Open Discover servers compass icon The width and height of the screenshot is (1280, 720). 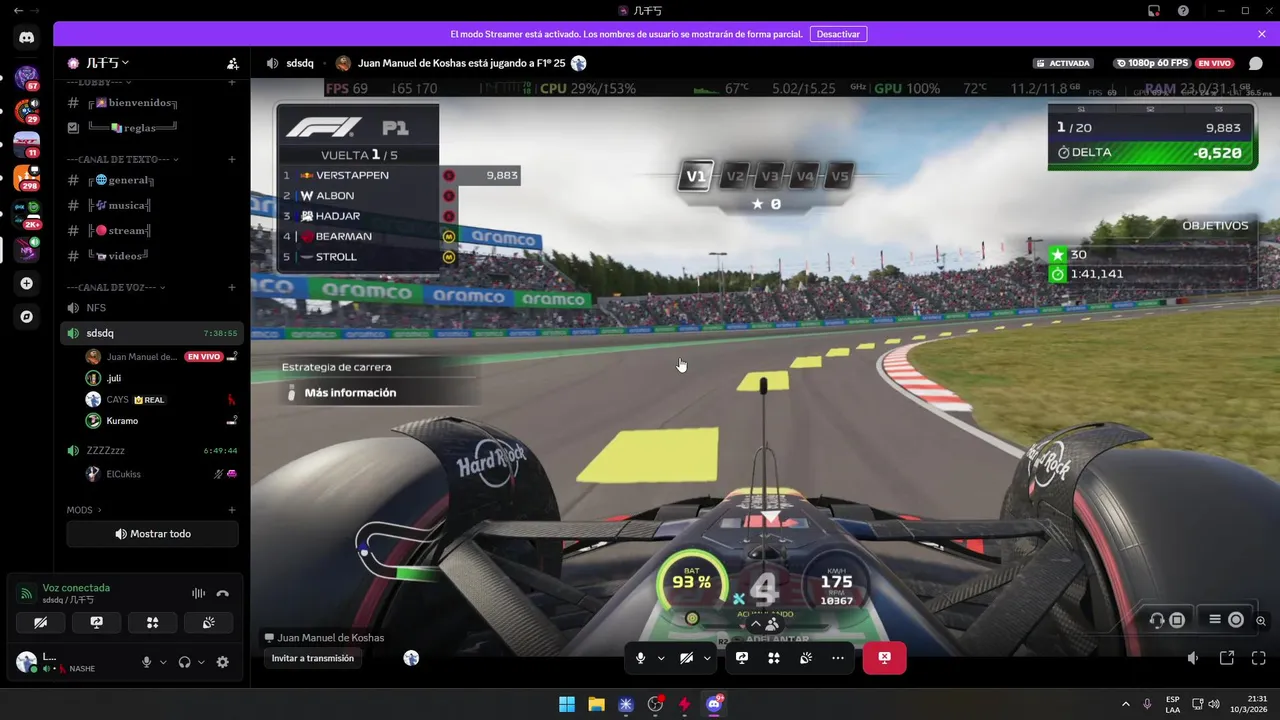click(26, 316)
